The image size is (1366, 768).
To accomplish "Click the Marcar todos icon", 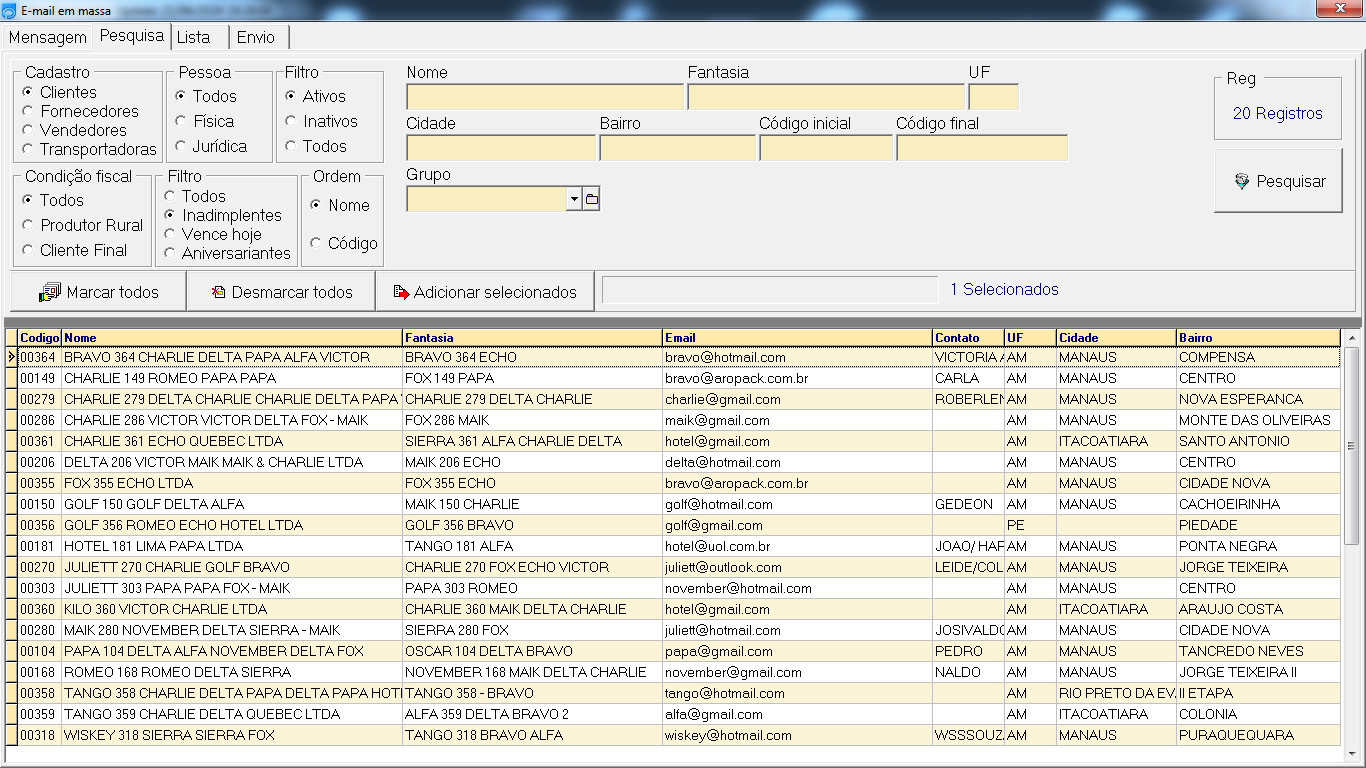I will point(49,292).
